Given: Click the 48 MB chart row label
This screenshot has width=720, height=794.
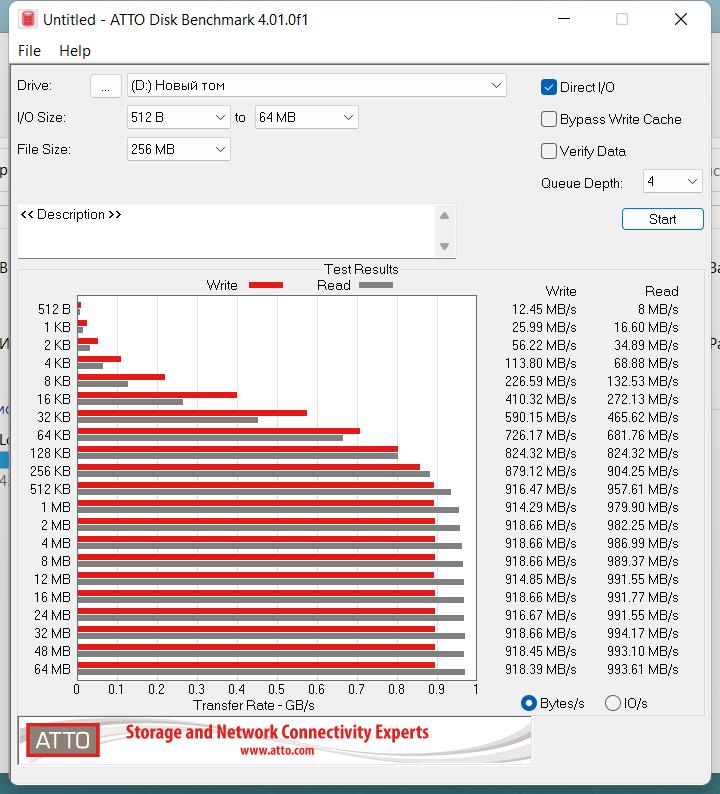Looking at the screenshot, I should click(x=53, y=651).
